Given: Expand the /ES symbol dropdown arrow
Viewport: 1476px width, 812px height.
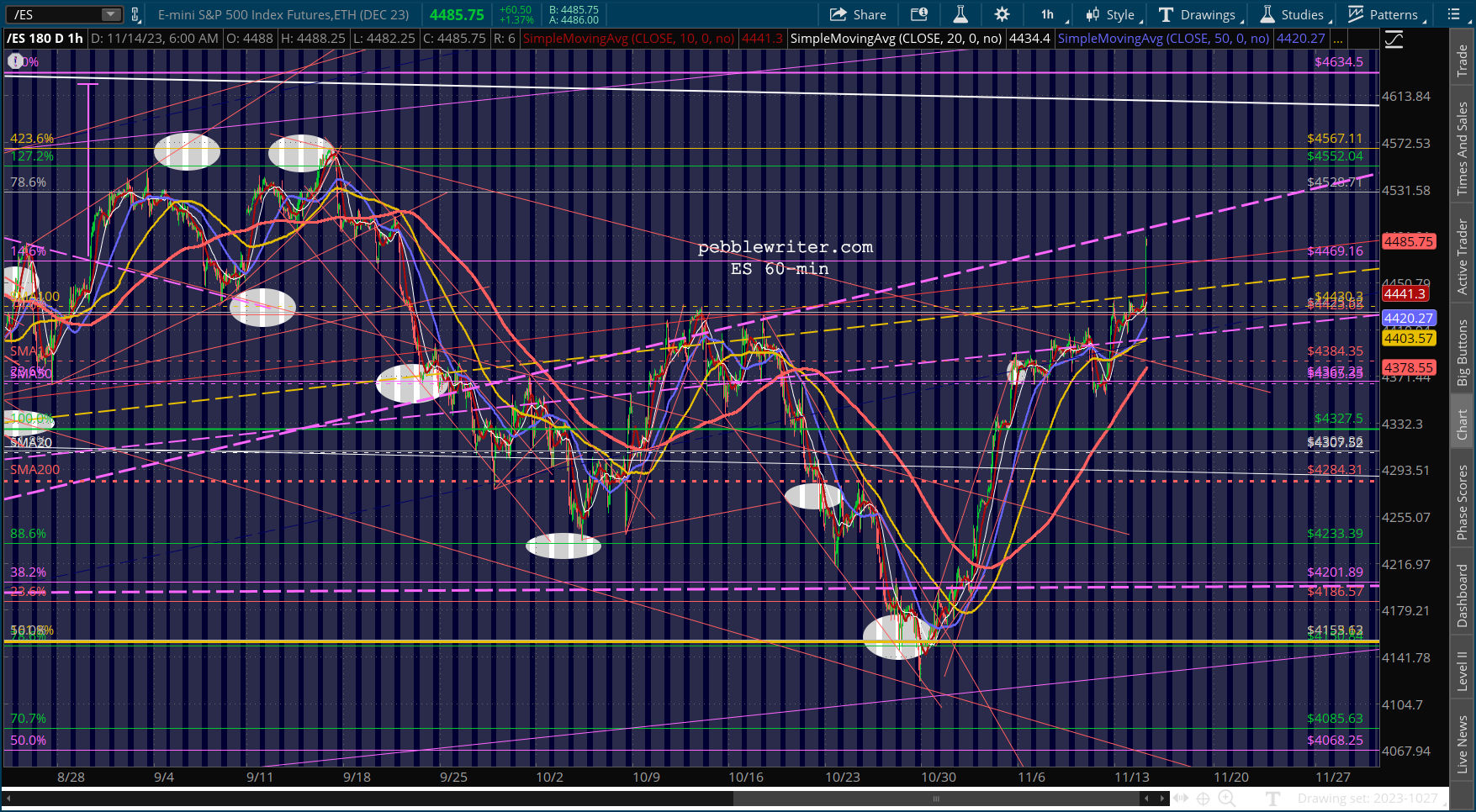Looking at the screenshot, I should (x=111, y=14).
